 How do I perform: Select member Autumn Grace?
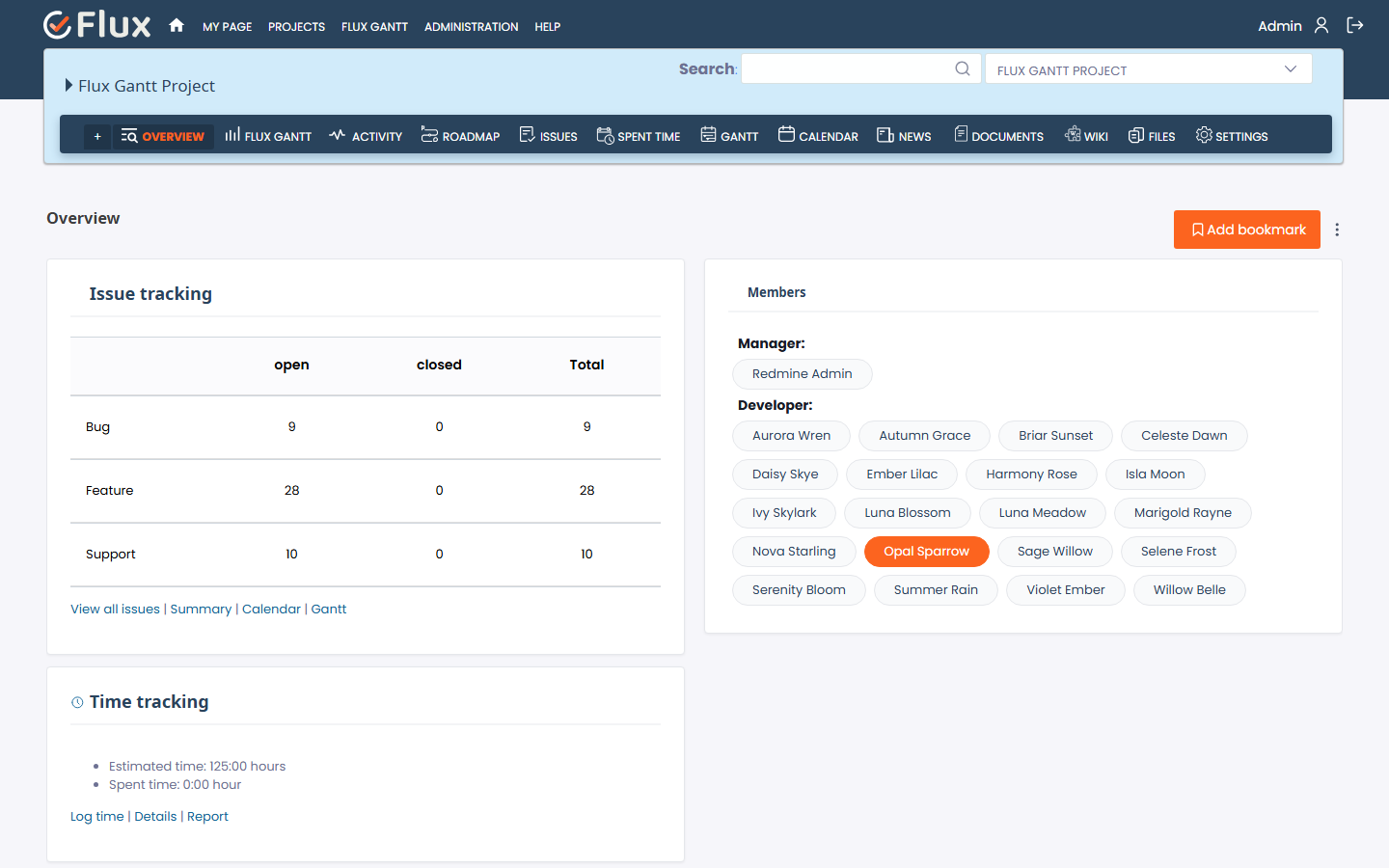pos(924,436)
